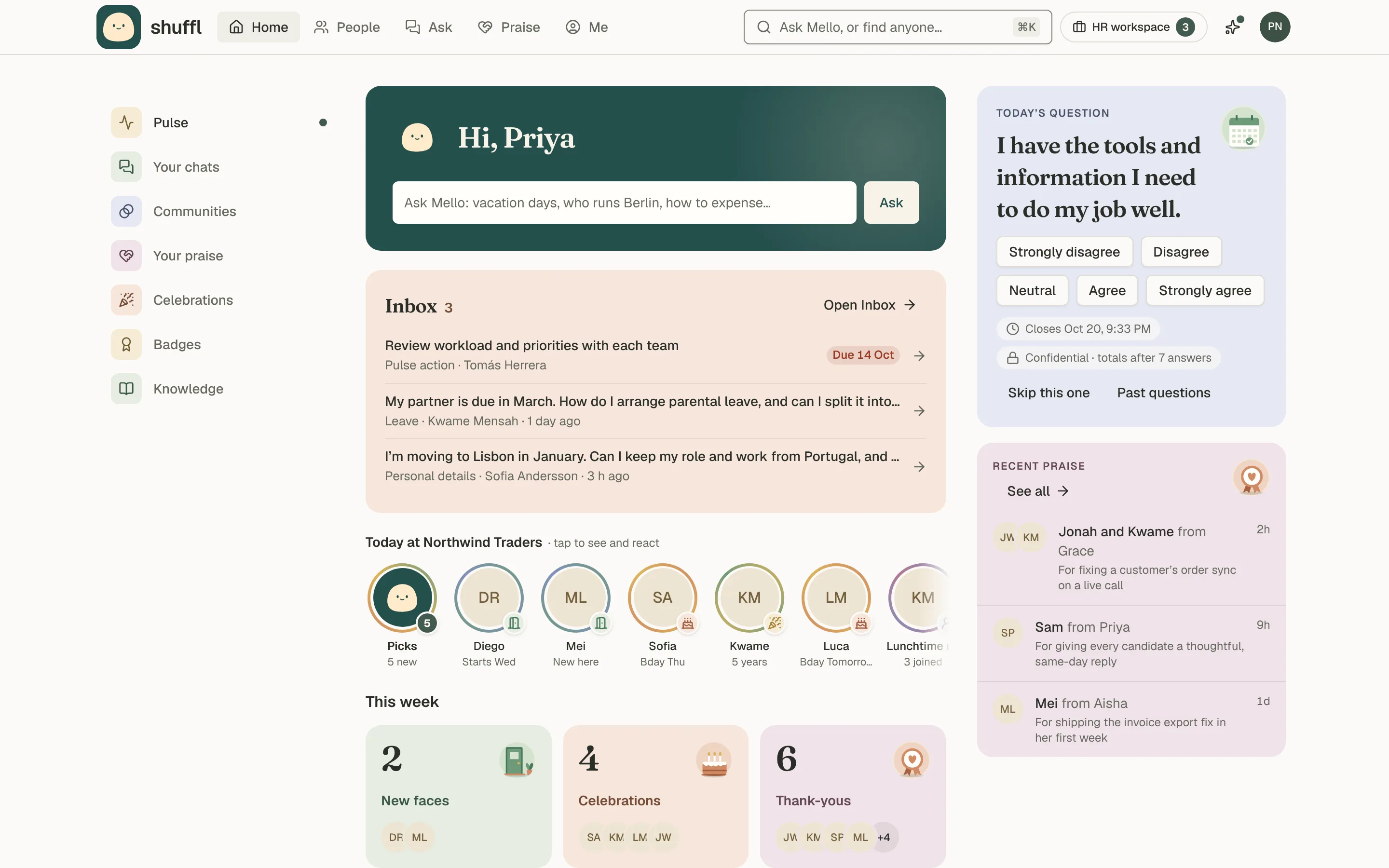Open the sidebar Celebrations item

(x=218, y=299)
